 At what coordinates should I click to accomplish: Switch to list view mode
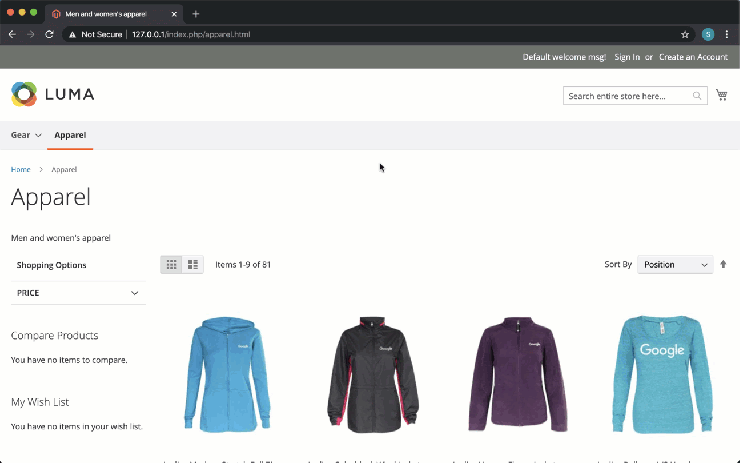tap(193, 265)
